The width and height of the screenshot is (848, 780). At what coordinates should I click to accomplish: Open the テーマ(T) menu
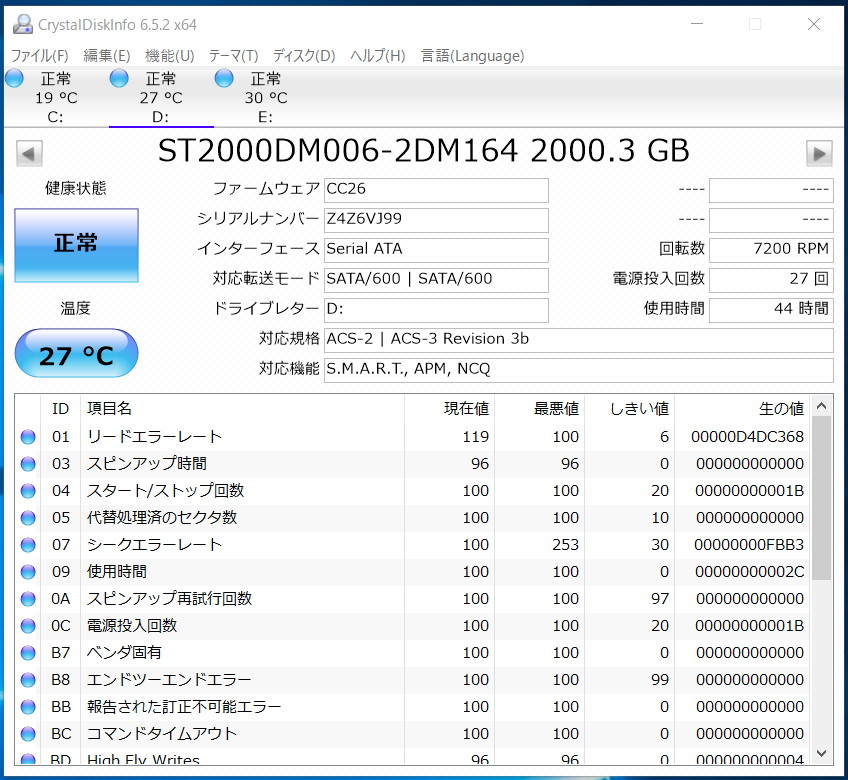(234, 56)
